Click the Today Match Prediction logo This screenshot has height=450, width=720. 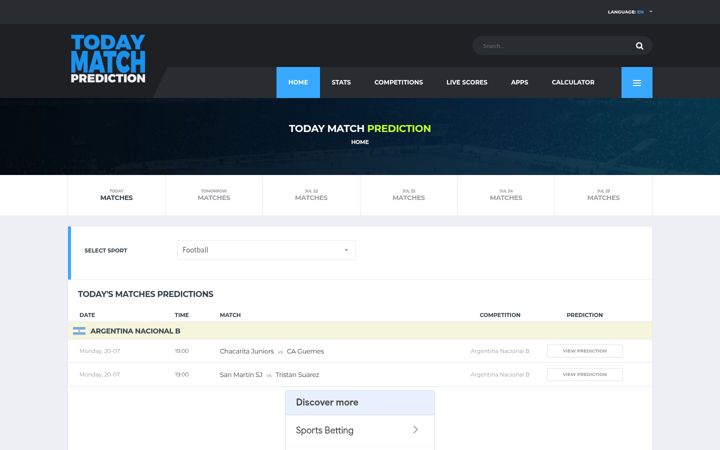click(108, 58)
